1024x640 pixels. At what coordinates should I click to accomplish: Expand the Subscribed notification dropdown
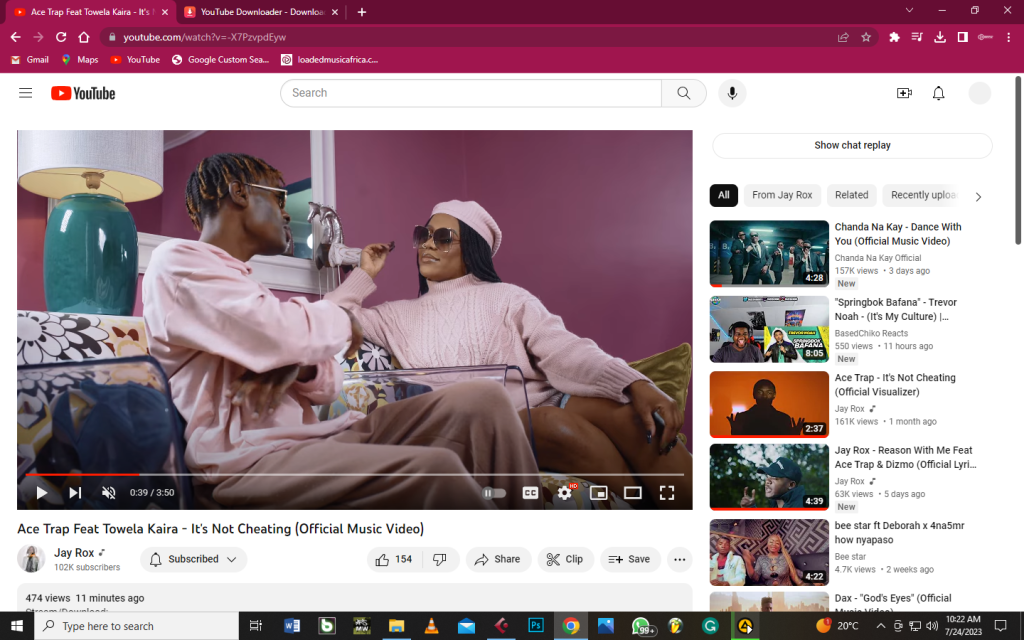(x=193, y=559)
